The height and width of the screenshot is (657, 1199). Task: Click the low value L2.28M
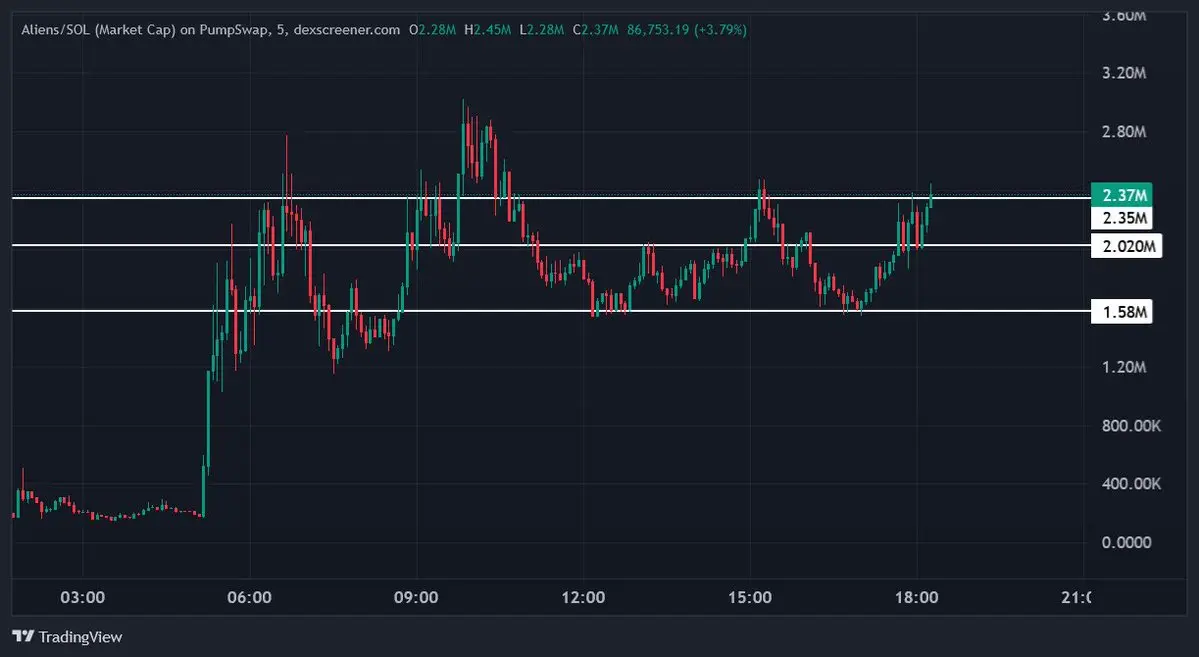click(541, 30)
